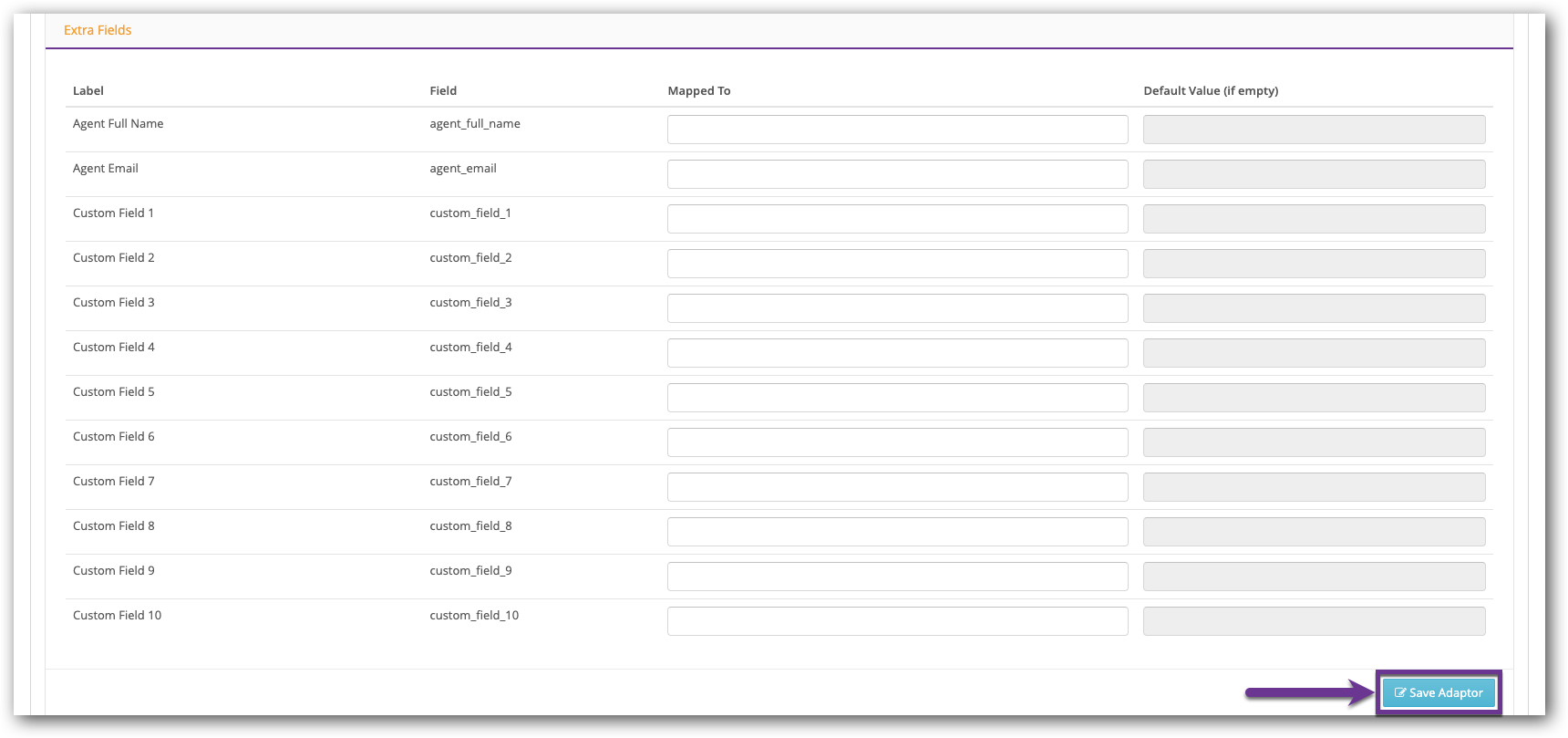Image resolution: width=1568 pixels, height=738 pixels.
Task: Click the custom_field_10 field name
Action: [474, 616]
